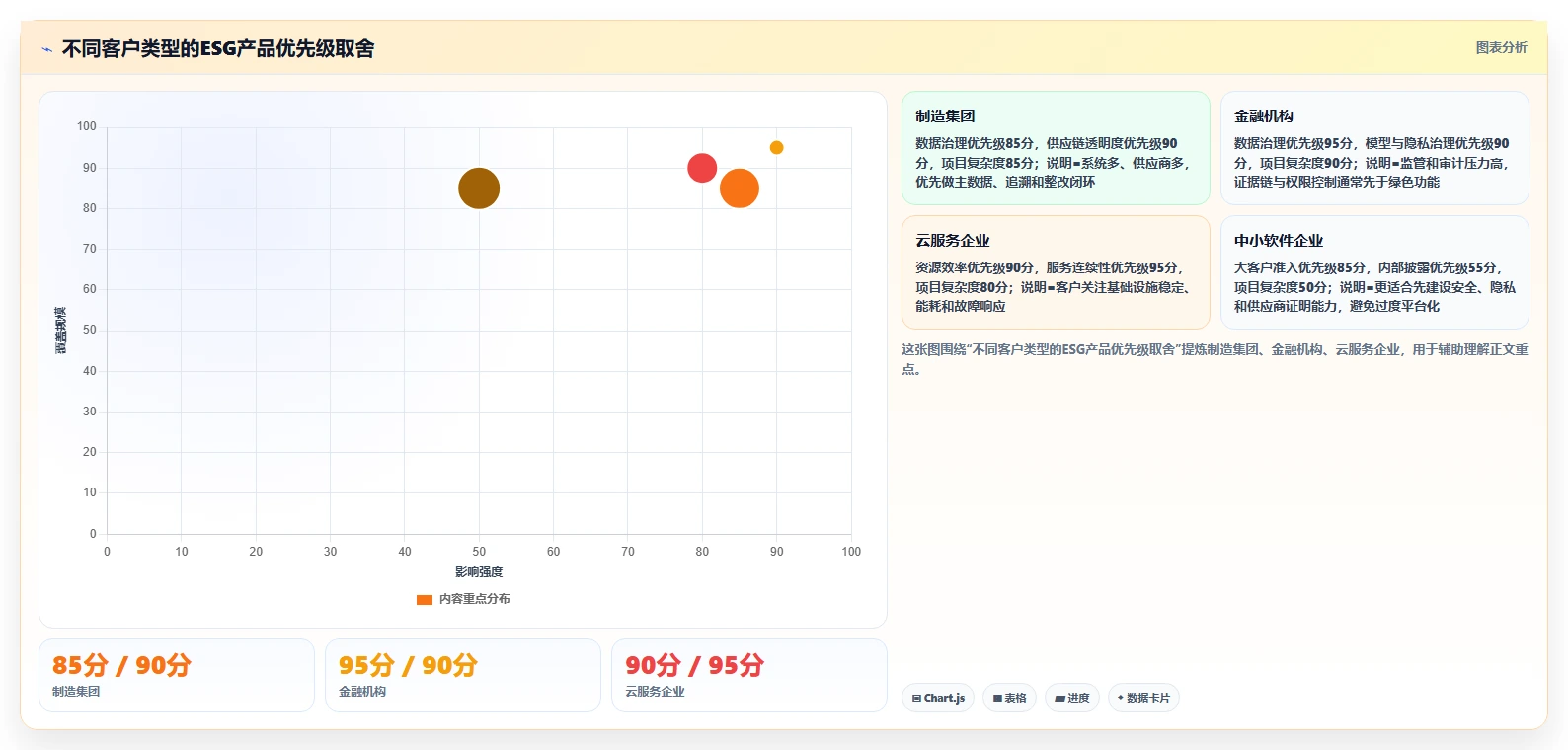This screenshot has width=1568, height=750.
Task: Open the 中小软件企业 info card
Action: click(1374, 272)
